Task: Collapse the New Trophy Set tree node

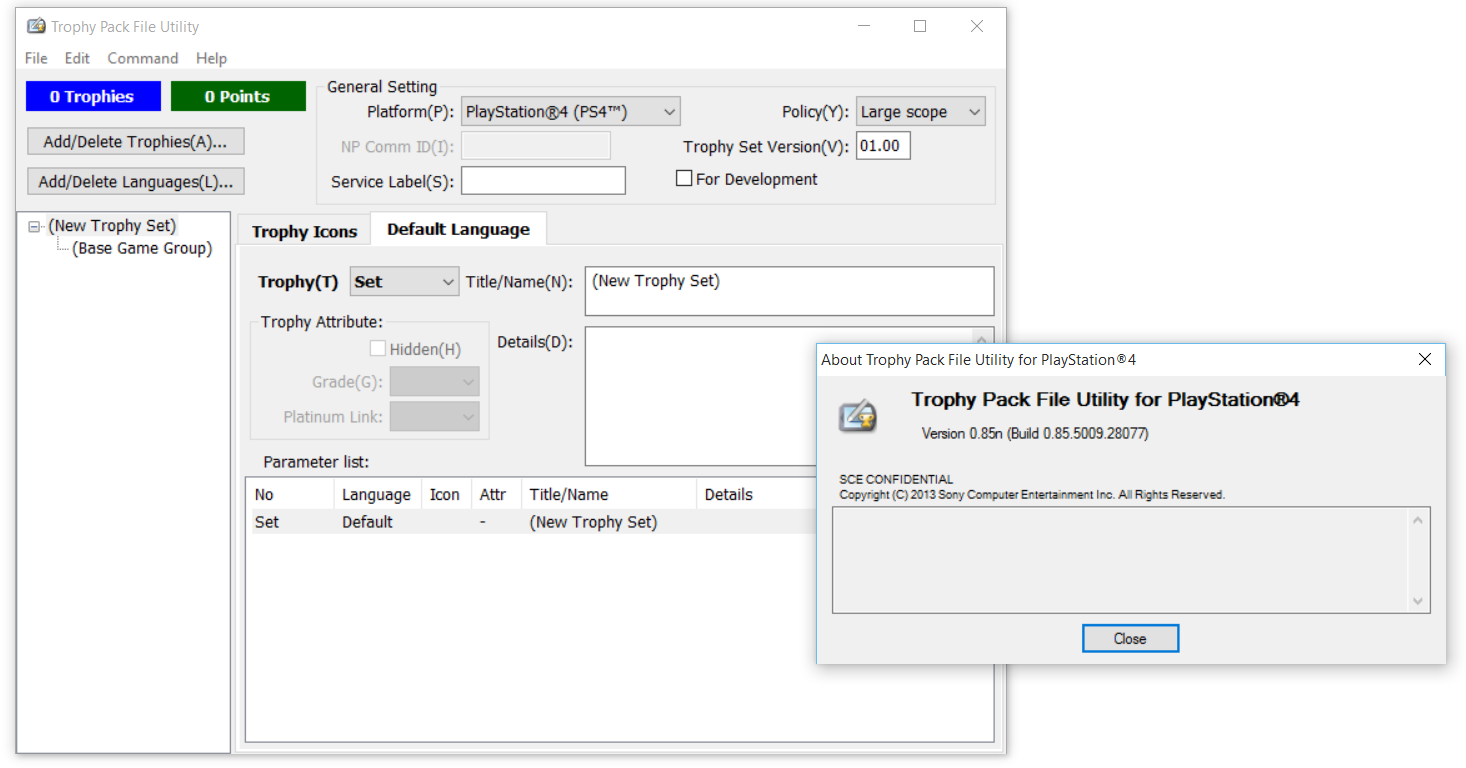Action: tap(35, 227)
